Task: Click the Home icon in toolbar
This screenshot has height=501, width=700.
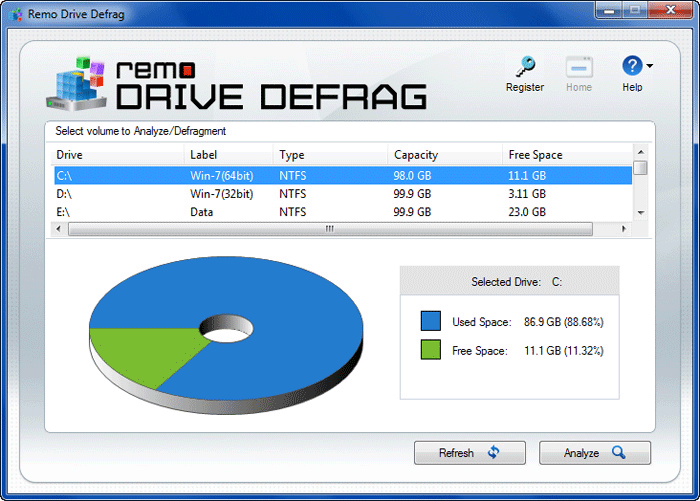Action: click(x=579, y=68)
